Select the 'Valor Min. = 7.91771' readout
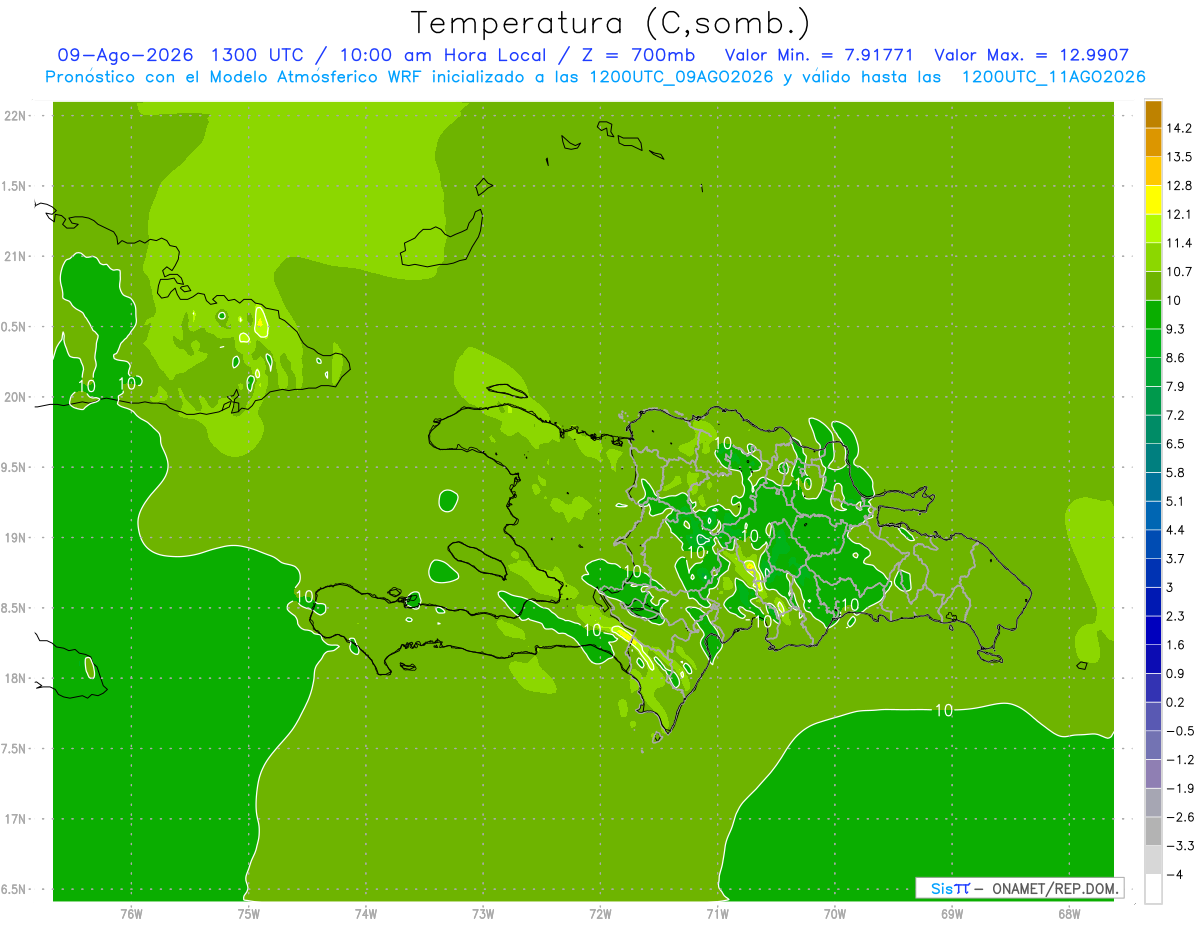 [x=819, y=55]
